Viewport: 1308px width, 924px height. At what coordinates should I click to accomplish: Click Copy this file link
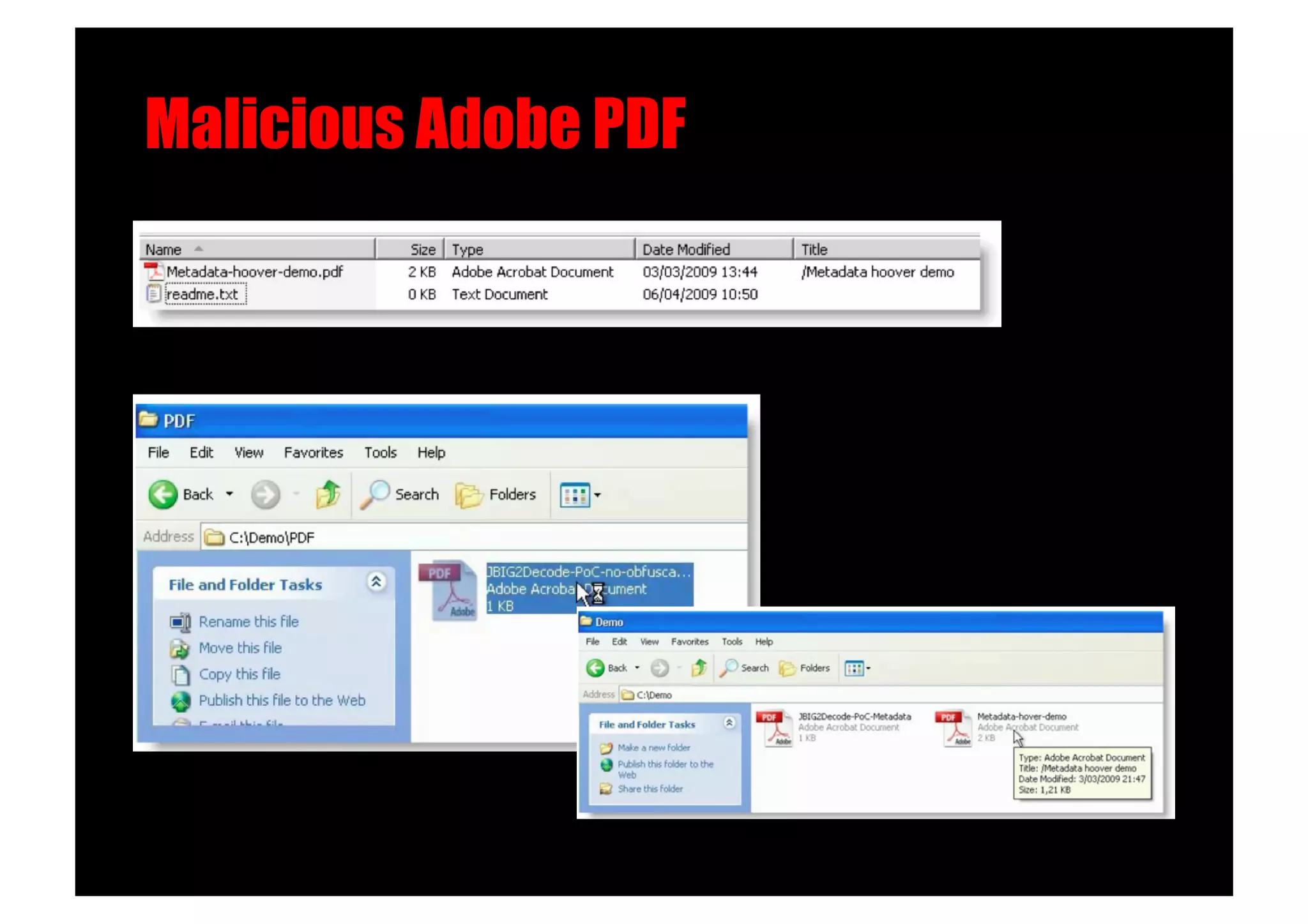(240, 674)
